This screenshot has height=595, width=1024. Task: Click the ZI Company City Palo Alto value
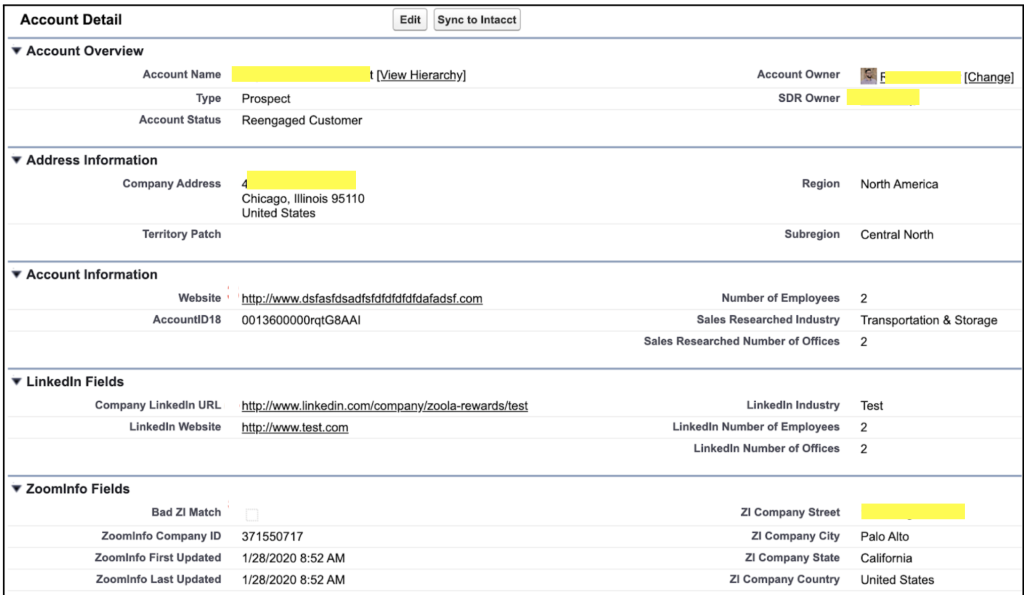[x=885, y=537]
